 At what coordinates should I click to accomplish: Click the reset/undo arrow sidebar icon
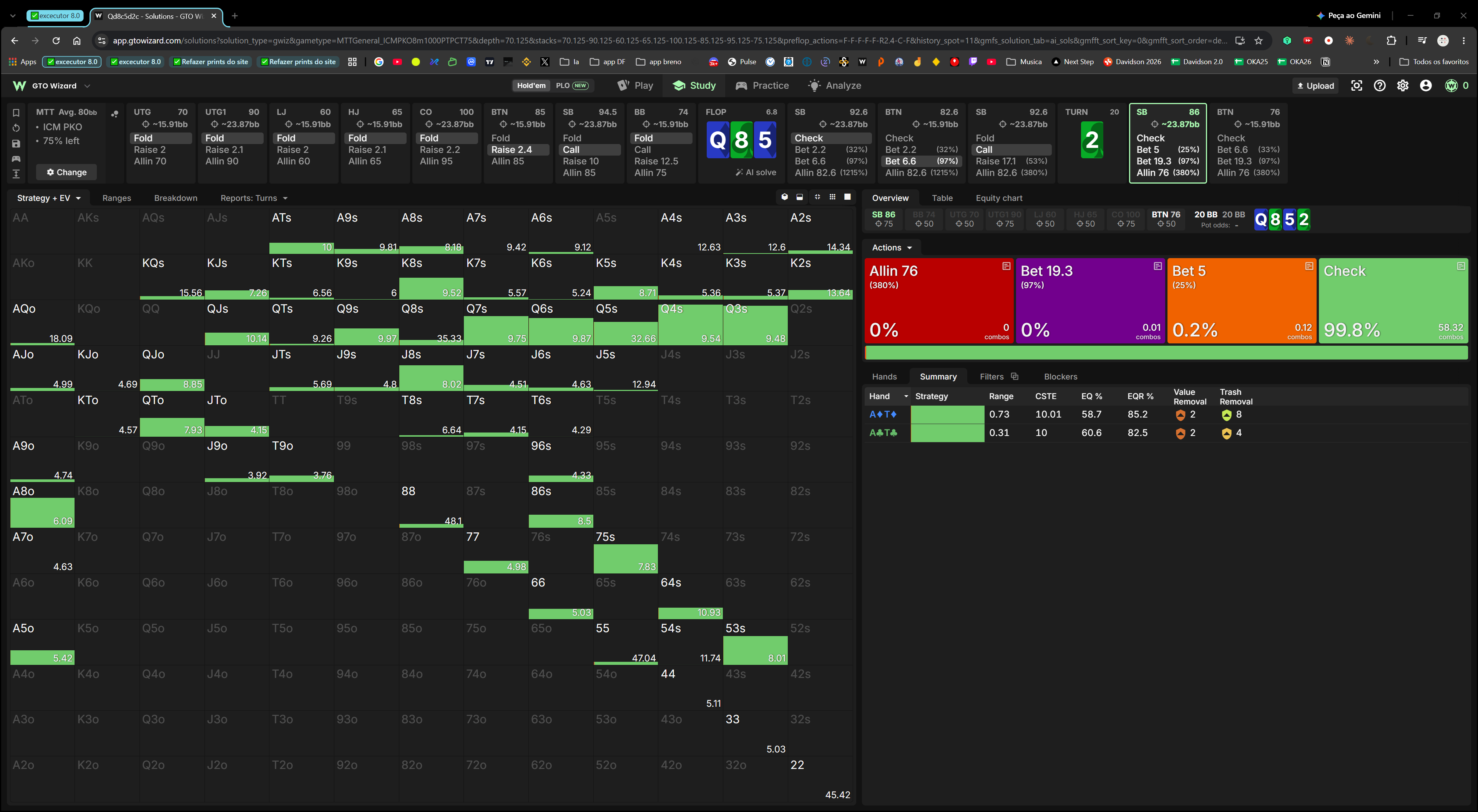(x=16, y=128)
